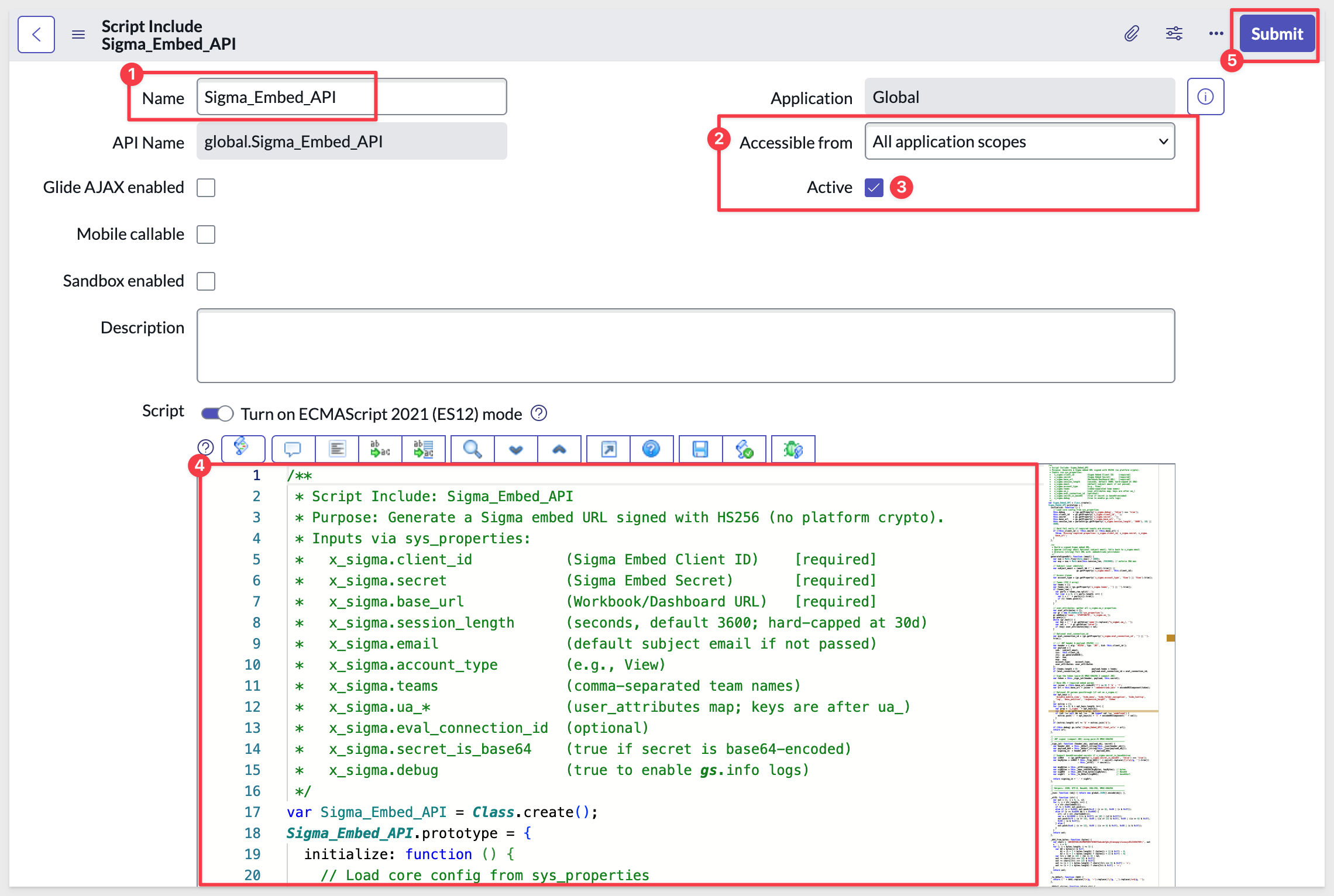1334x896 pixels.
Task: Click the Application field showing Global
Action: (1020, 97)
